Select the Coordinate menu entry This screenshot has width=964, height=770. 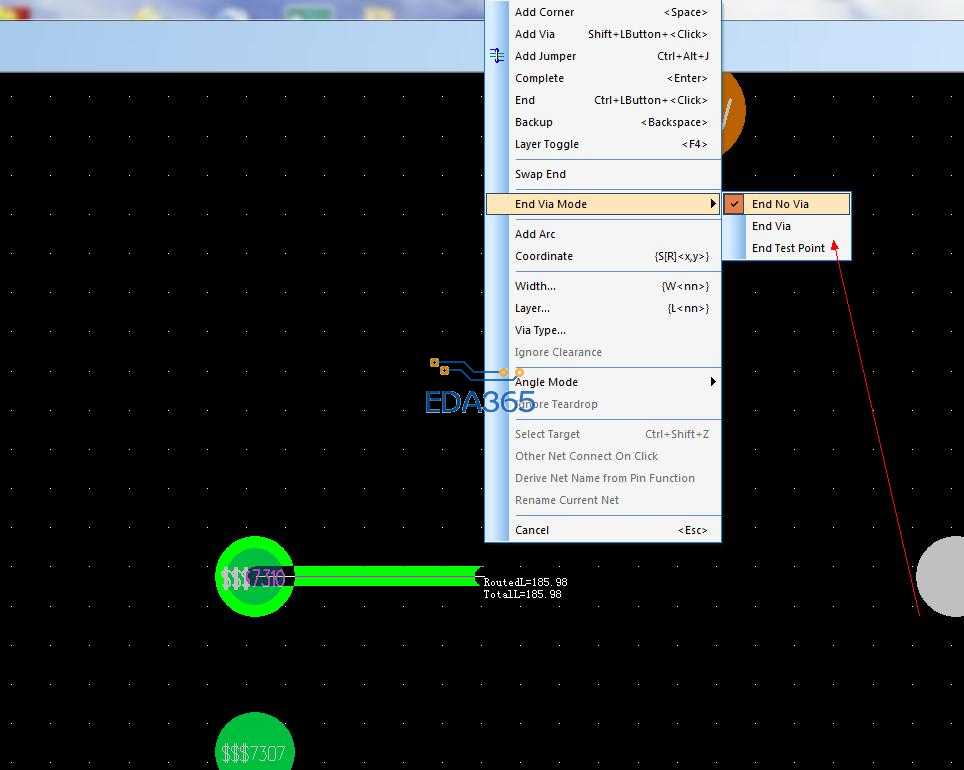[x=602, y=256]
